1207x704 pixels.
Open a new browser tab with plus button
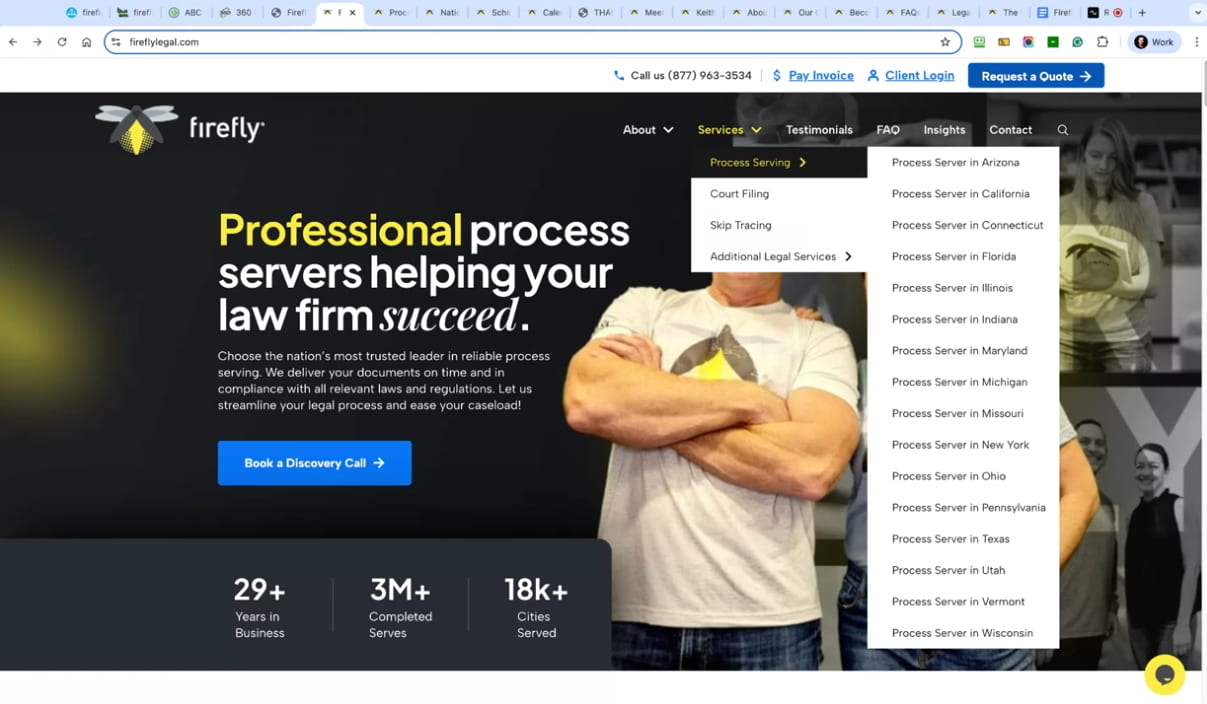tap(1142, 13)
